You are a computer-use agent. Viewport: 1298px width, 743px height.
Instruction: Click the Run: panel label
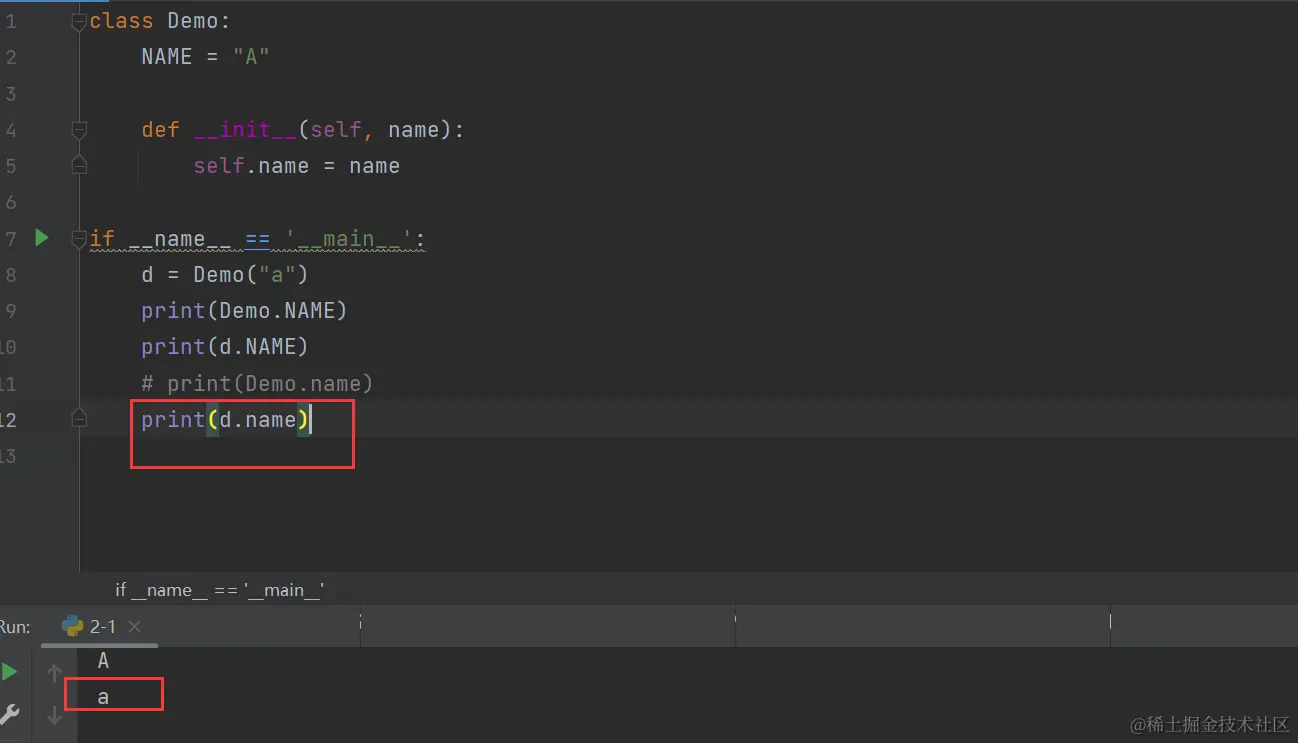pos(15,627)
